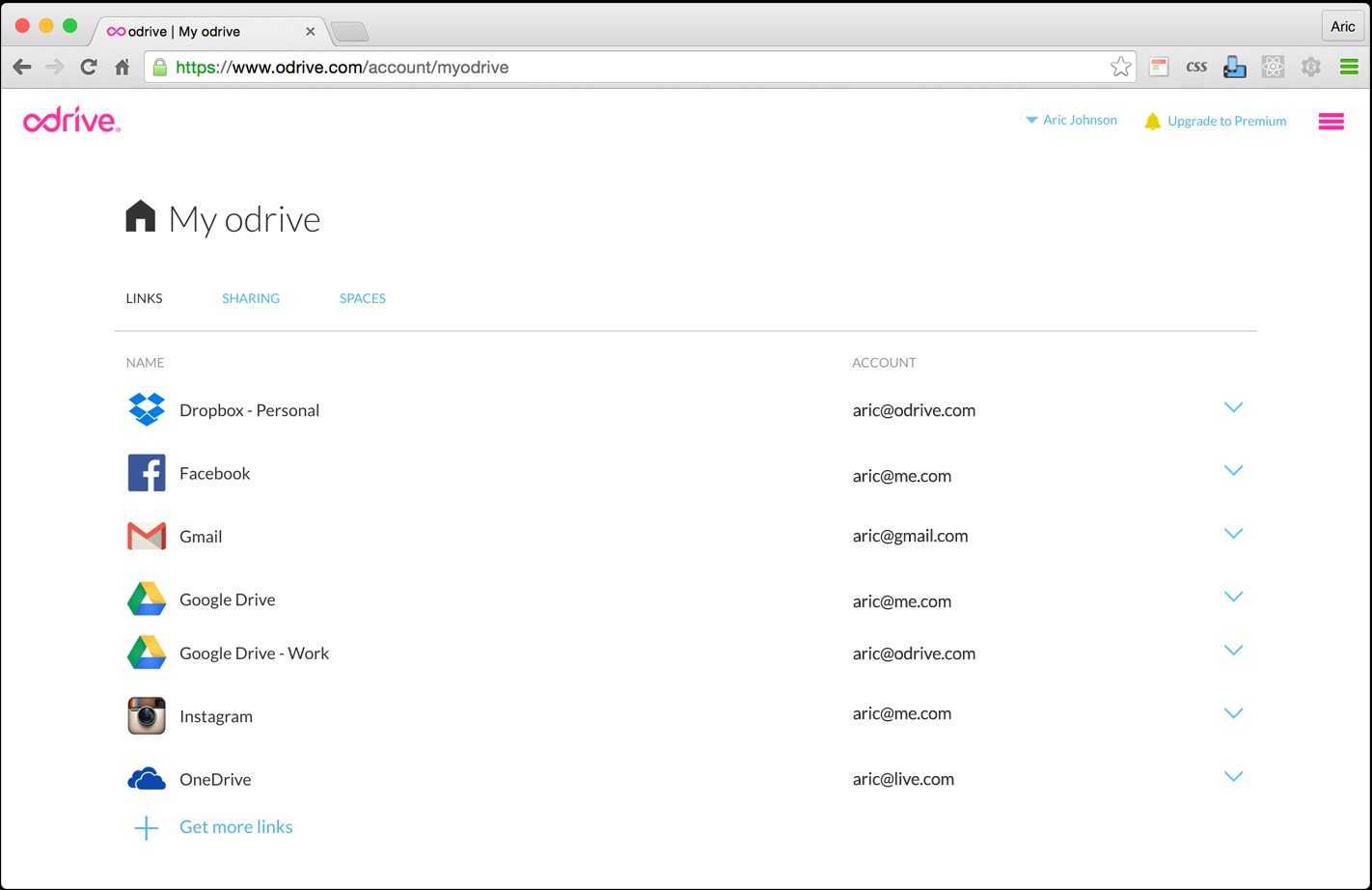Click the yellow bell icon near Upgrade to Premium
Image resolution: width=1372 pixels, height=890 pixels.
pyautogui.click(x=1153, y=121)
